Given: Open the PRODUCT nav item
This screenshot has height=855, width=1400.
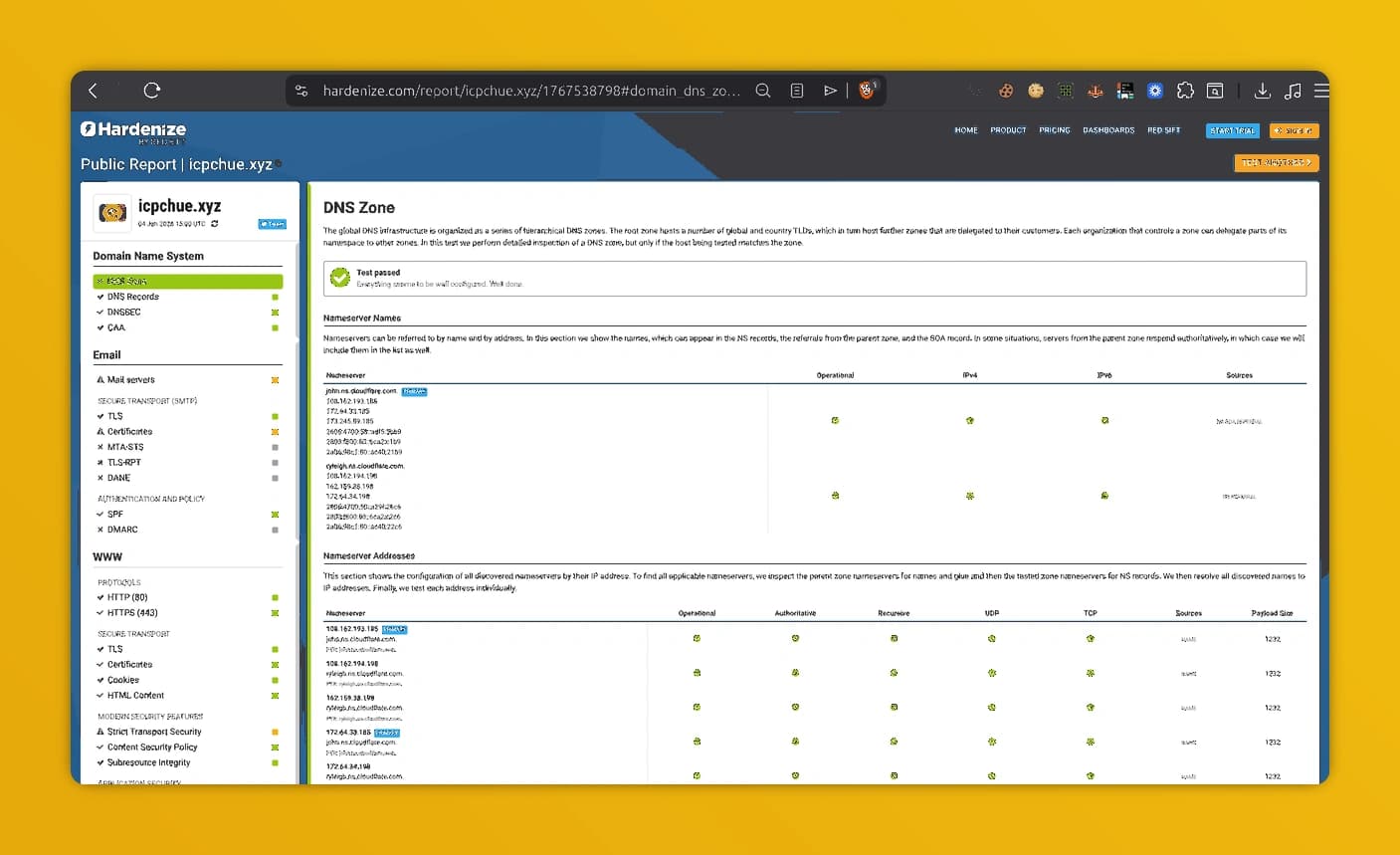Looking at the screenshot, I should pyautogui.click(x=1008, y=130).
